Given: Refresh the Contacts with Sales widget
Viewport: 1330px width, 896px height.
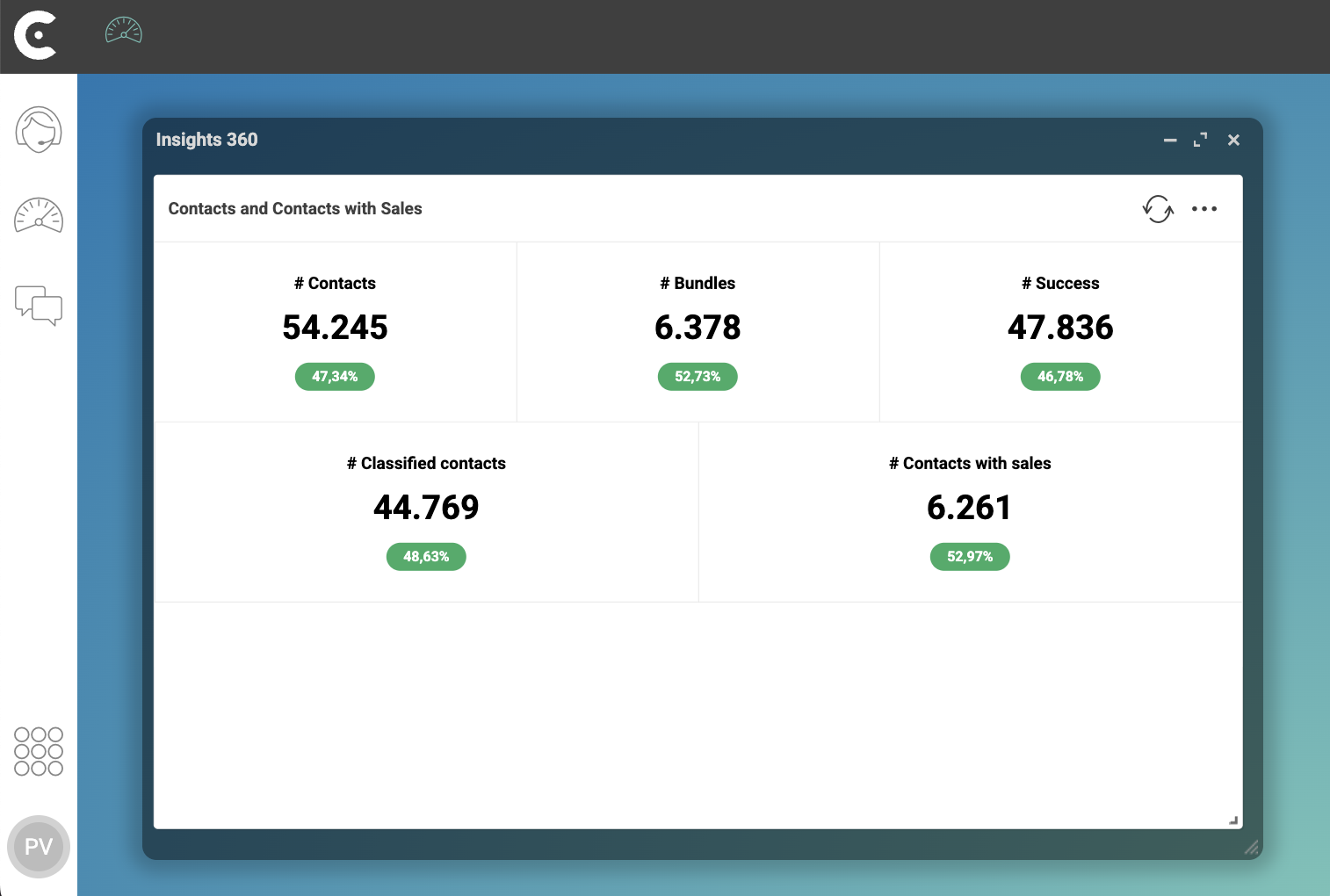Looking at the screenshot, I should coord(1158,209).
